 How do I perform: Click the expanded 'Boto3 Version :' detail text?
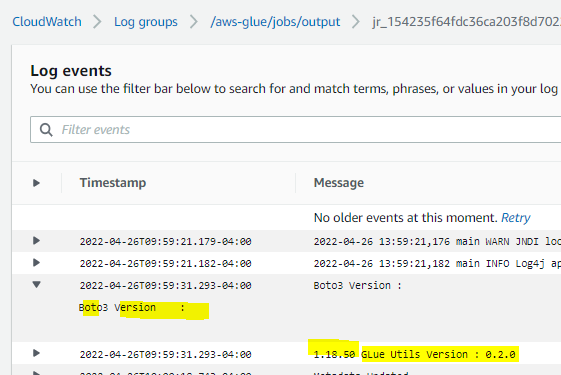tap(132, 308)
